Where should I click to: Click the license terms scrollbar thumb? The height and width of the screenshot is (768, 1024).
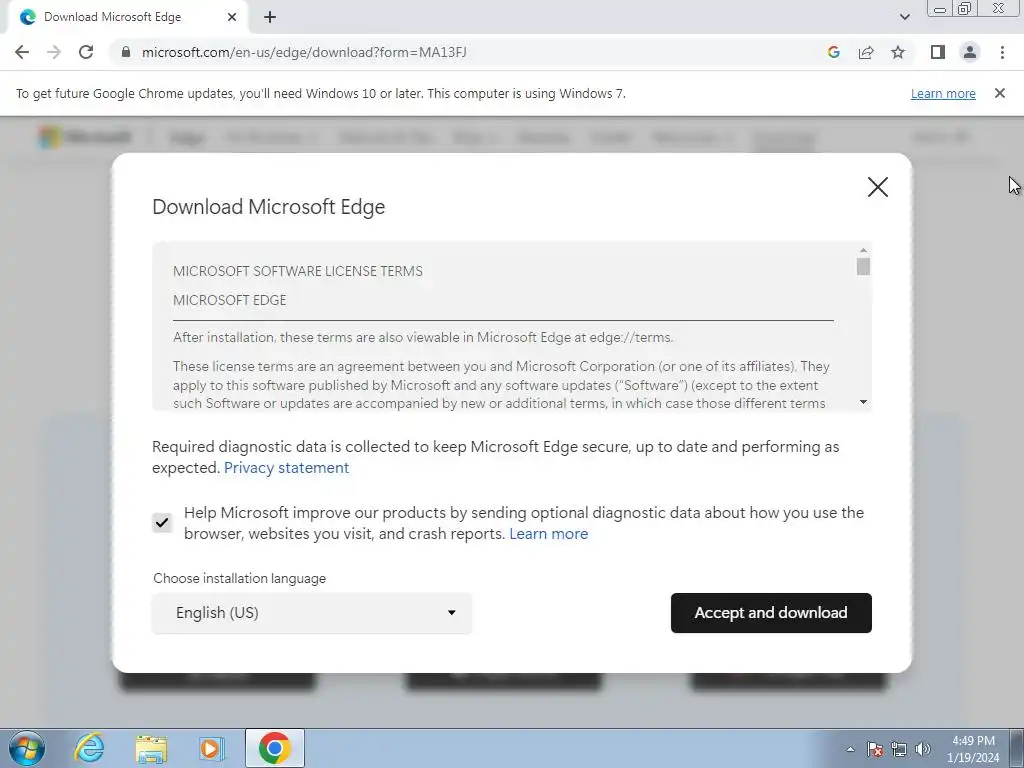(x=863, y=266)
